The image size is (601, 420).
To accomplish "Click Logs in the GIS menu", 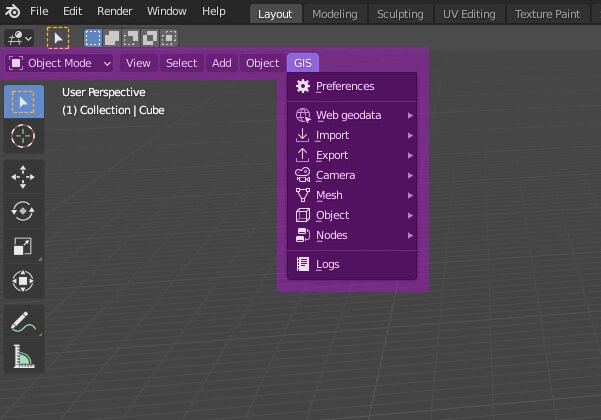I will point(327,264).
